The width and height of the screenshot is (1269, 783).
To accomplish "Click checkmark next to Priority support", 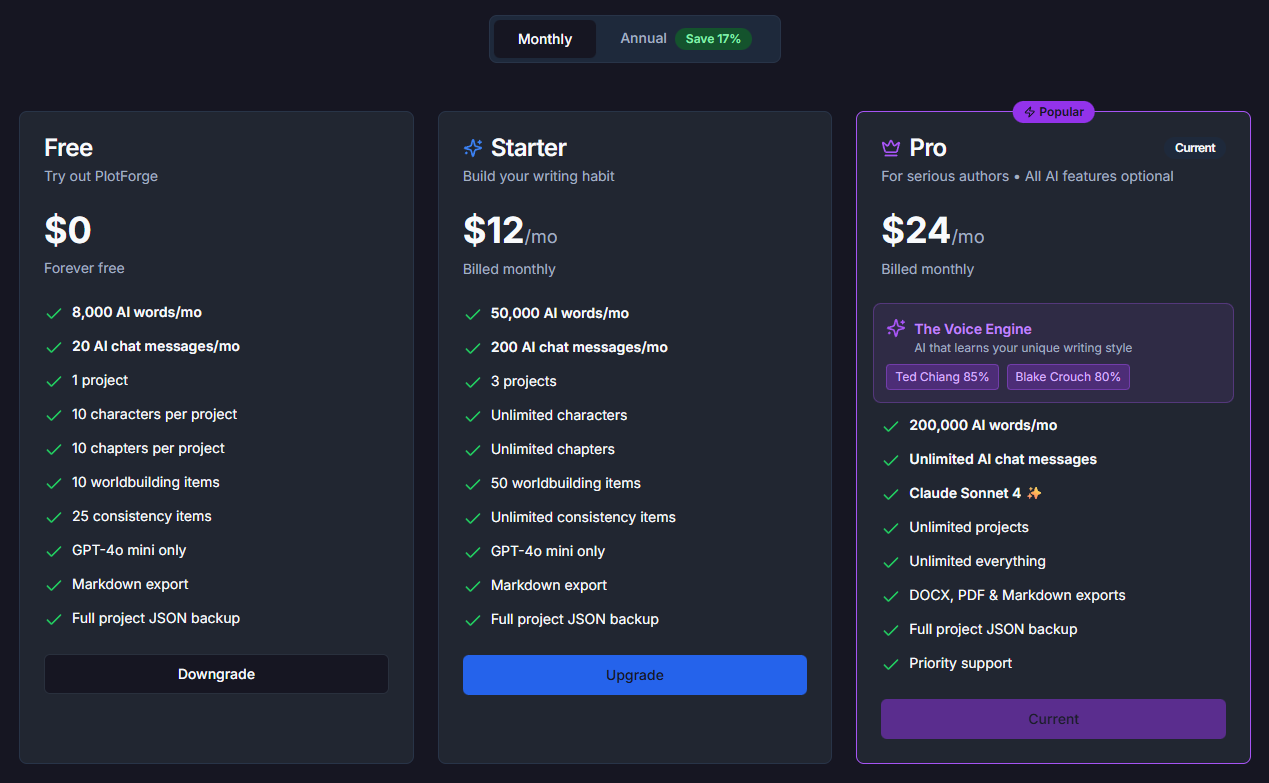I will point(891,664).
